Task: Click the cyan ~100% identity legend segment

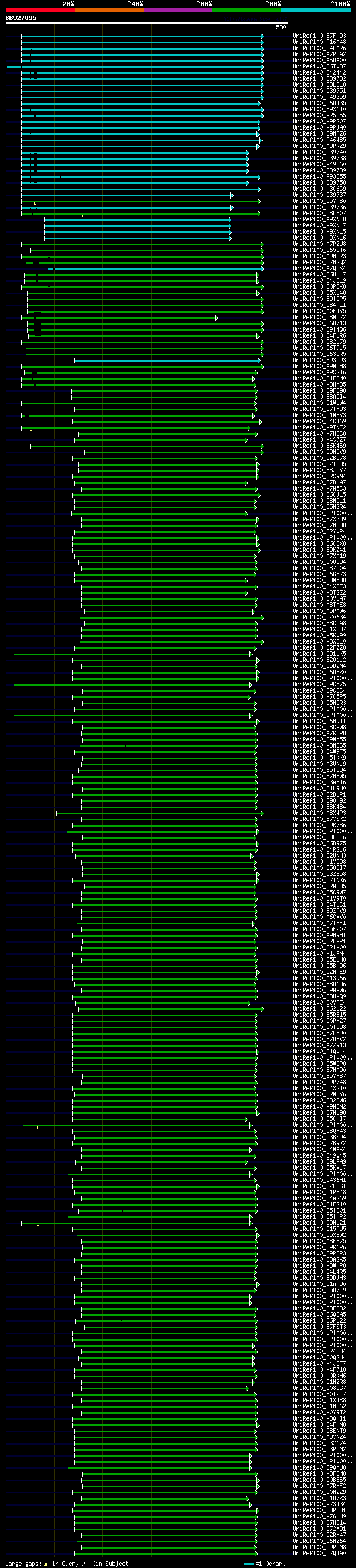Action: click(316, 10)
